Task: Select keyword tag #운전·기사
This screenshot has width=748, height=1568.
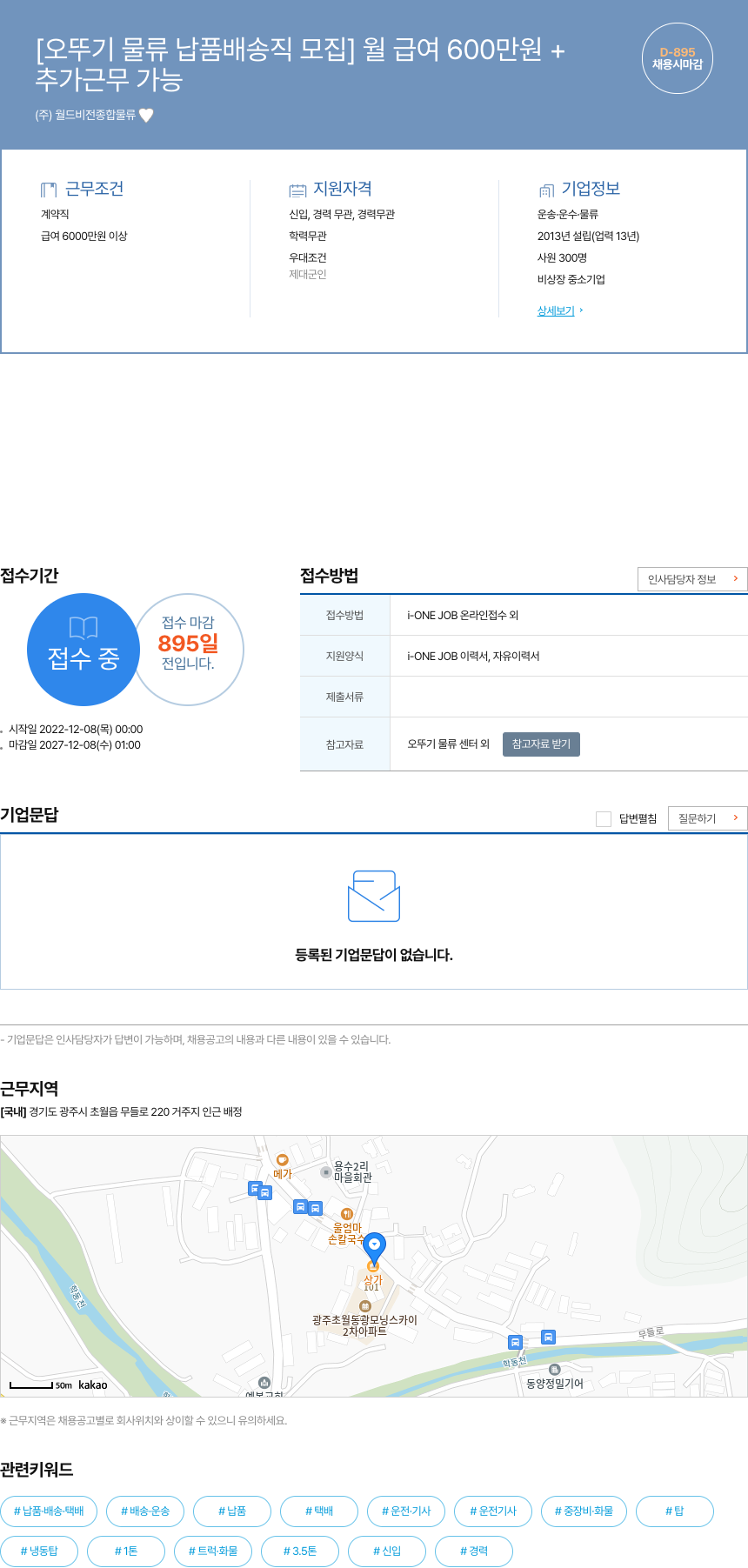Action: click(406, 1511)
